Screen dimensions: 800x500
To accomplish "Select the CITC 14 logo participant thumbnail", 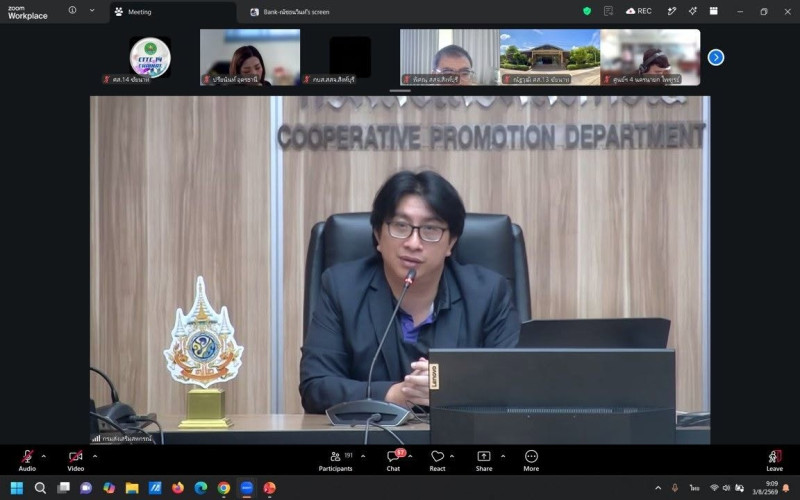I will click(150, 57).
